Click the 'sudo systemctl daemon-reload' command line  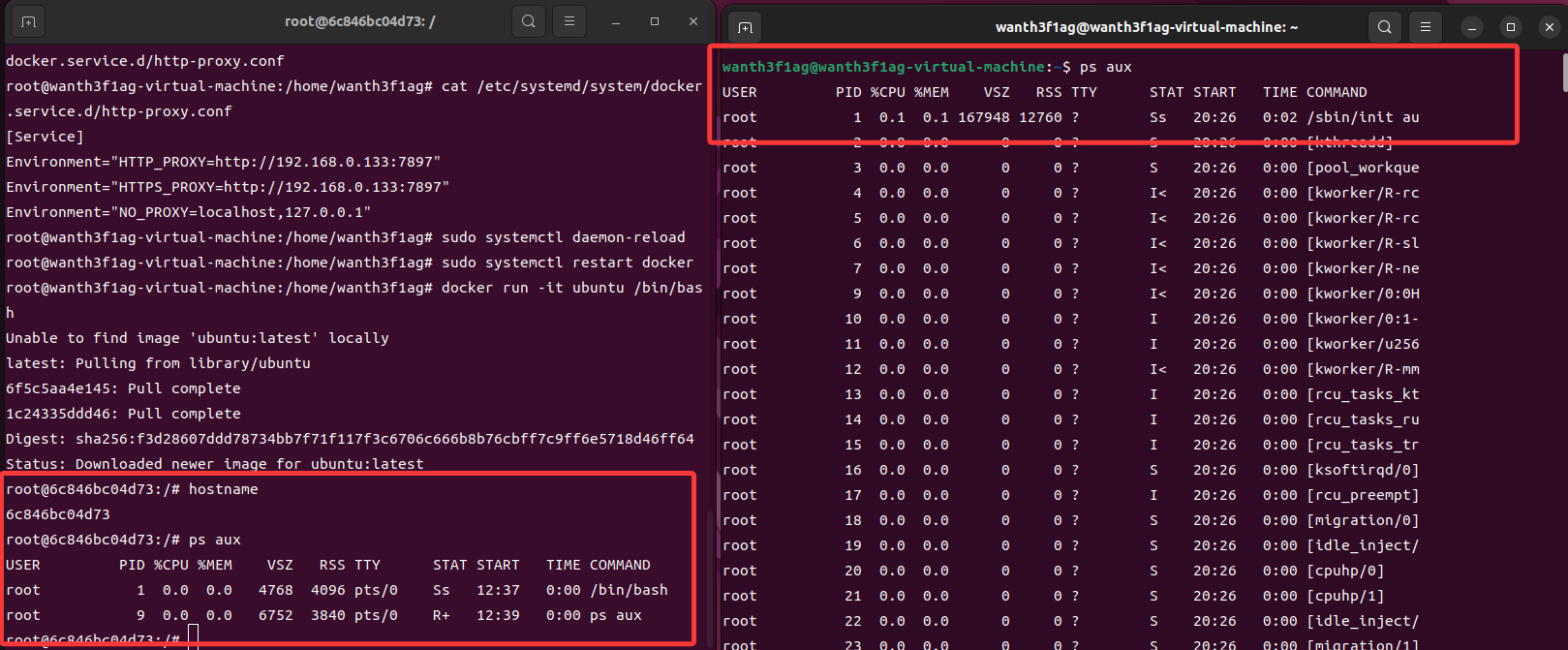[346, 237]
